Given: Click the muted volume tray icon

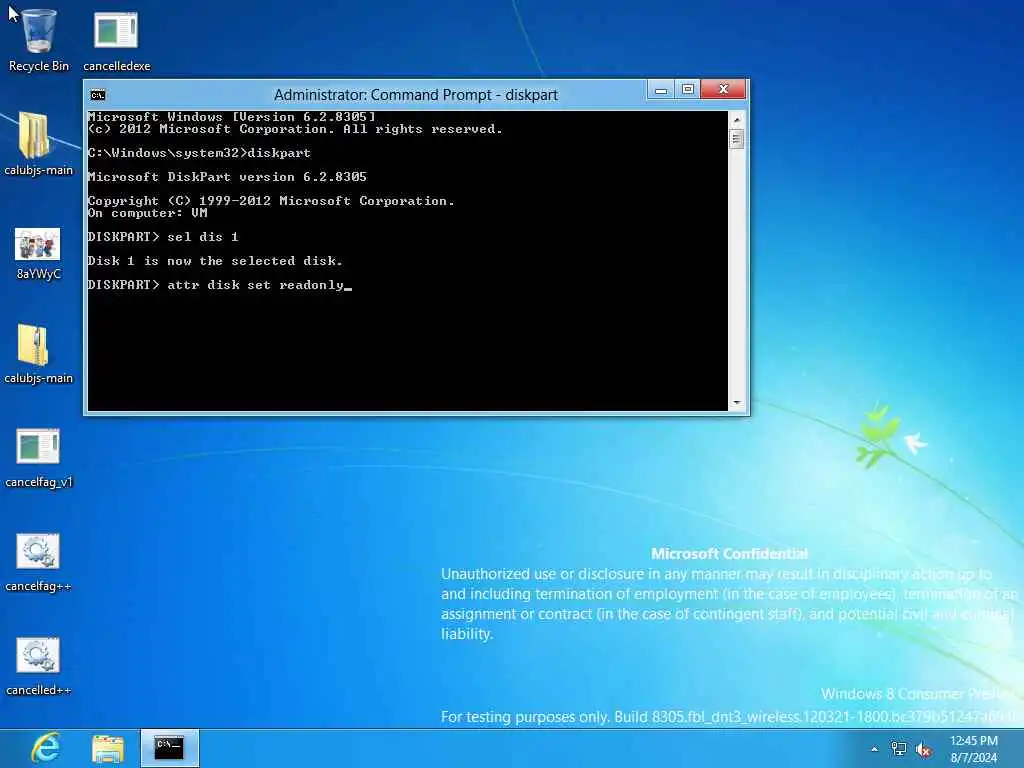Looking at the screenshot, I should [923, 750].
